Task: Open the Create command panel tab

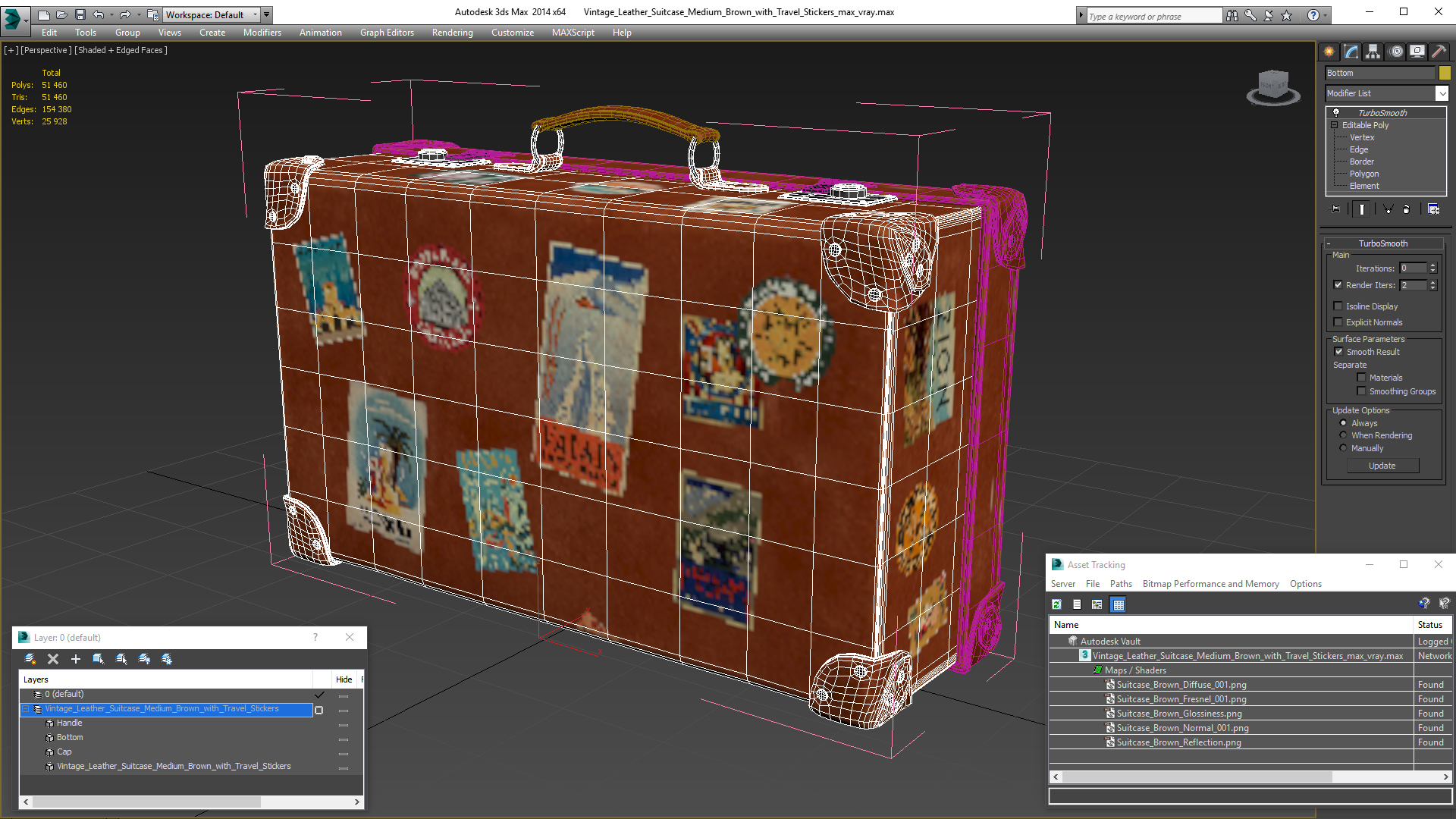Action: (1329, 52)
